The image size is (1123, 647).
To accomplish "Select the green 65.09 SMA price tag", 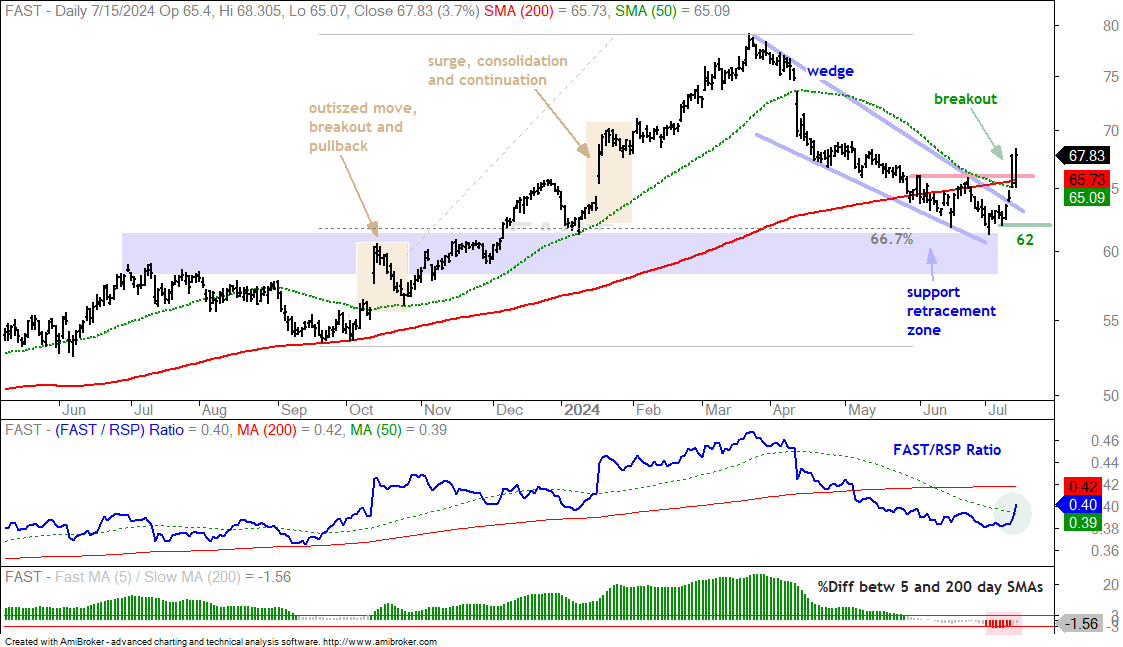I will pos(1086,197).
